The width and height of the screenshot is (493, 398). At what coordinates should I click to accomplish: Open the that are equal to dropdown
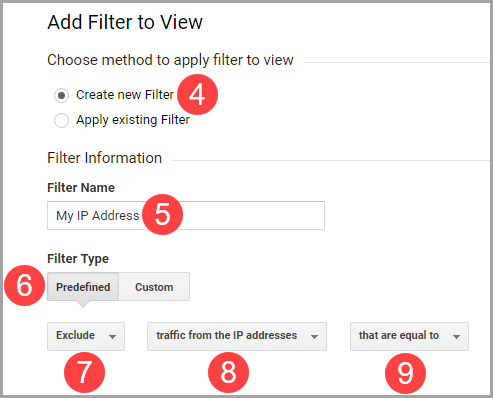coord(409,336)
